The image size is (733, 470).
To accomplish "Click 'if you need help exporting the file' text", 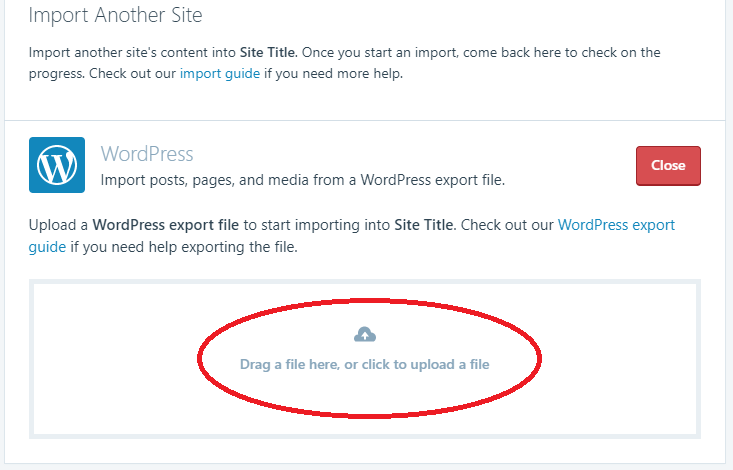I will tap(184, 247).
